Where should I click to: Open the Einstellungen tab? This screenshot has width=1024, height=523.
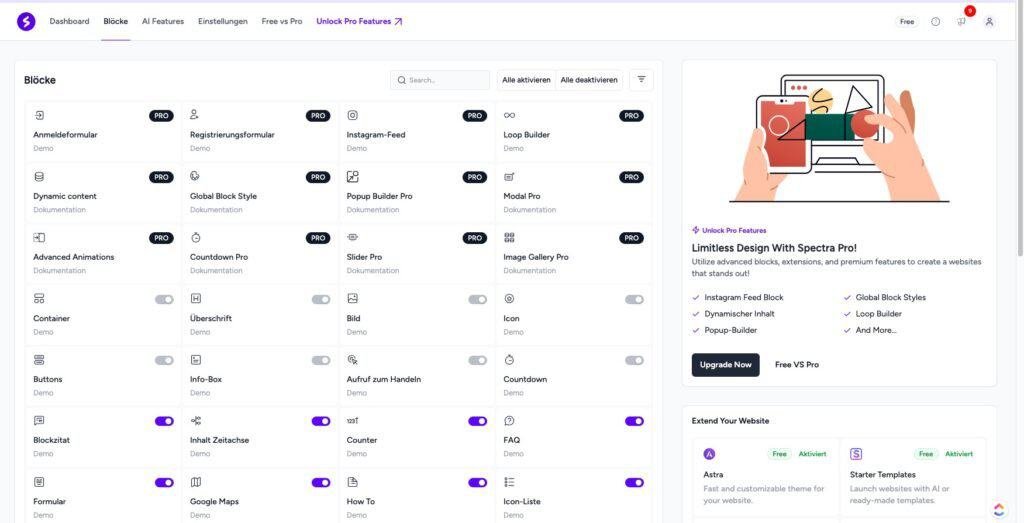click(223, 21)
